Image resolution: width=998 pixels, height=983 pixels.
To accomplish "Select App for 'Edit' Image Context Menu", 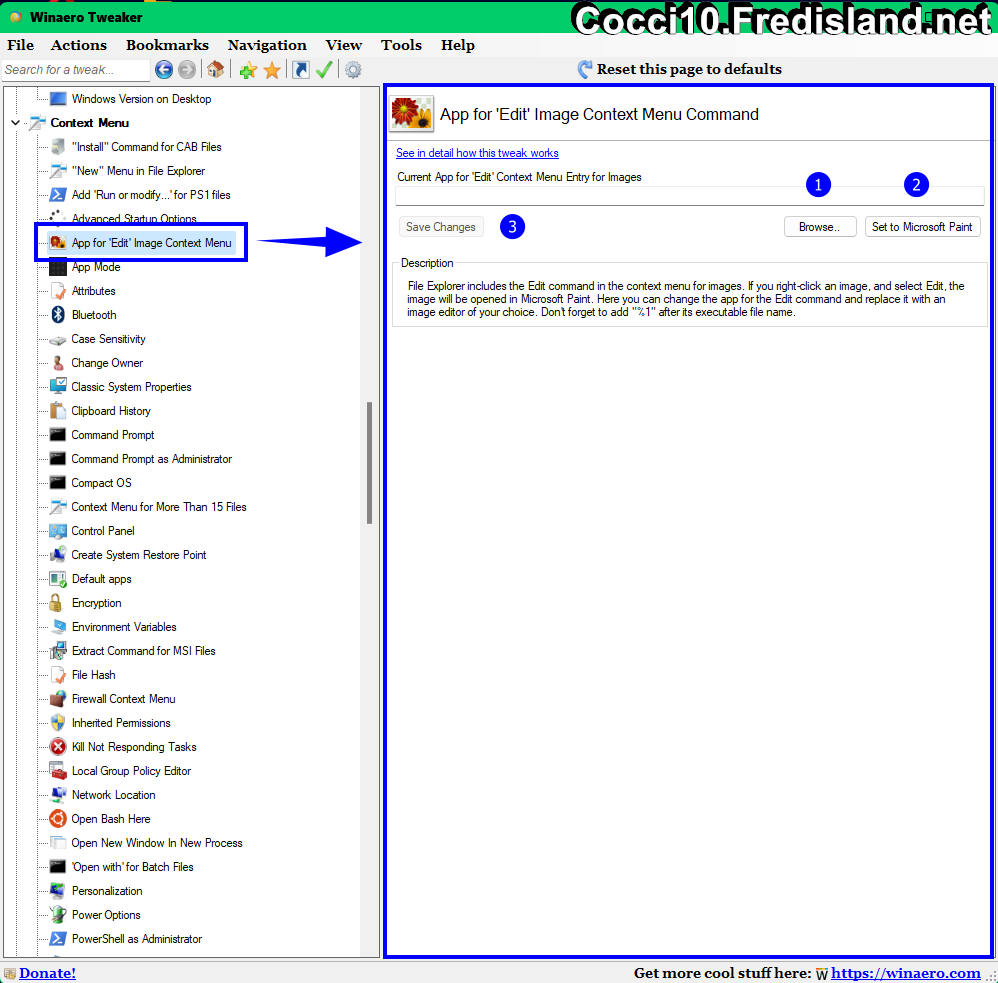I will (x=151, y=243).
